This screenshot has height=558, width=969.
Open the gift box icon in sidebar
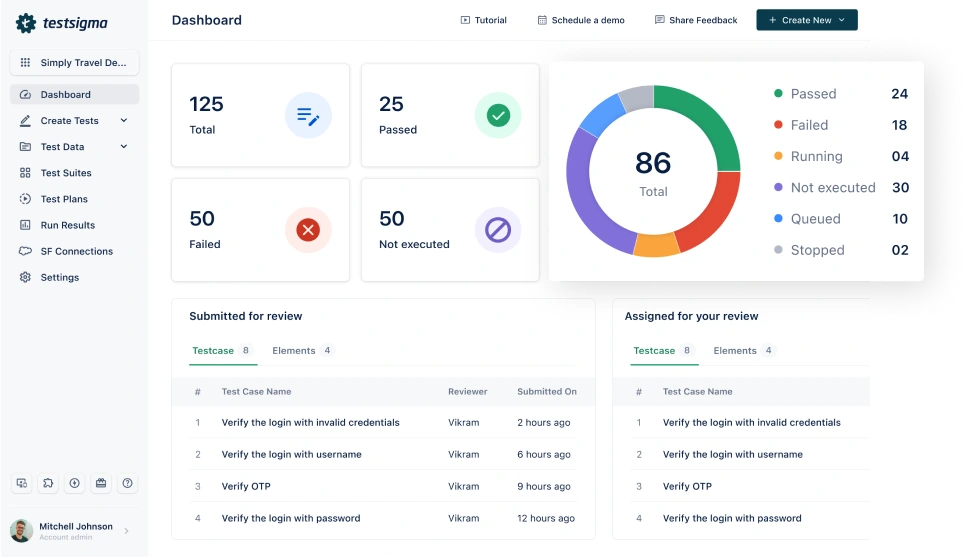101,483
